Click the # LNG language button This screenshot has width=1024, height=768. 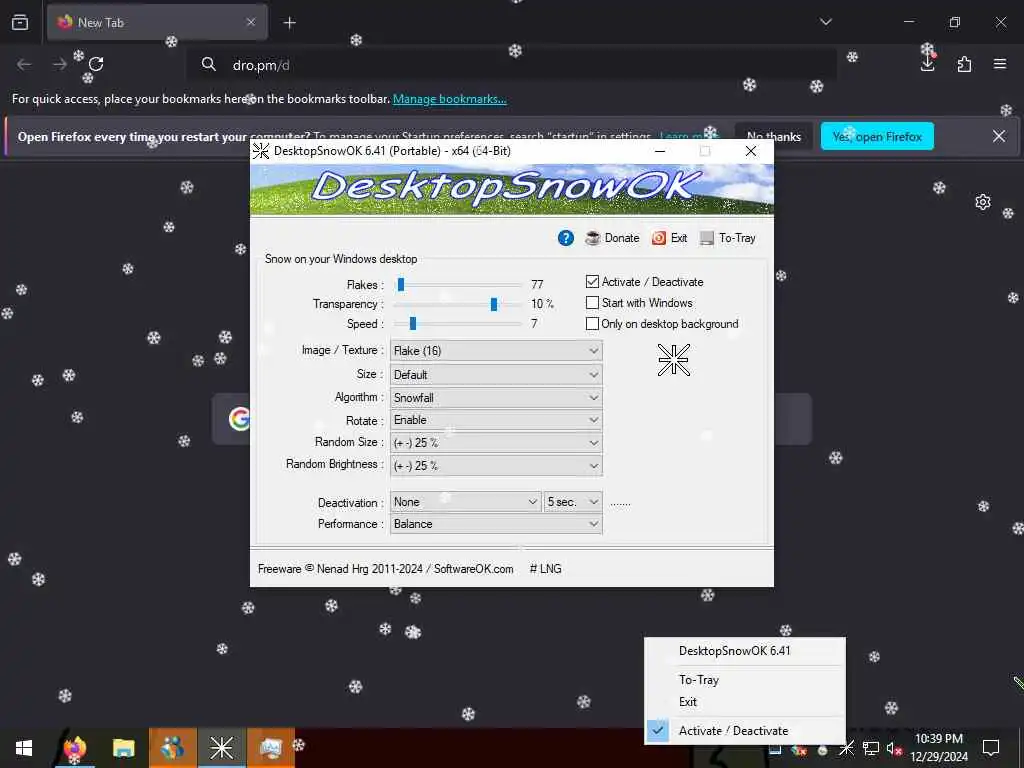(x=545, y=569)
